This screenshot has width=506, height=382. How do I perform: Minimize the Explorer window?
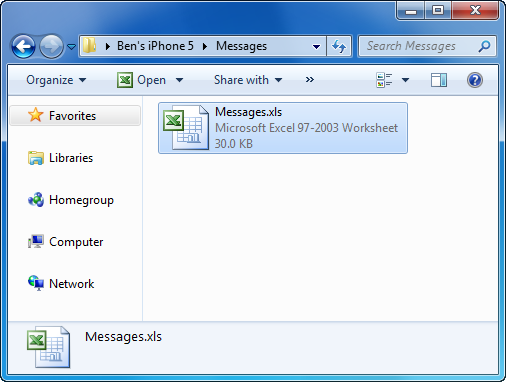(x=410, y=11)
